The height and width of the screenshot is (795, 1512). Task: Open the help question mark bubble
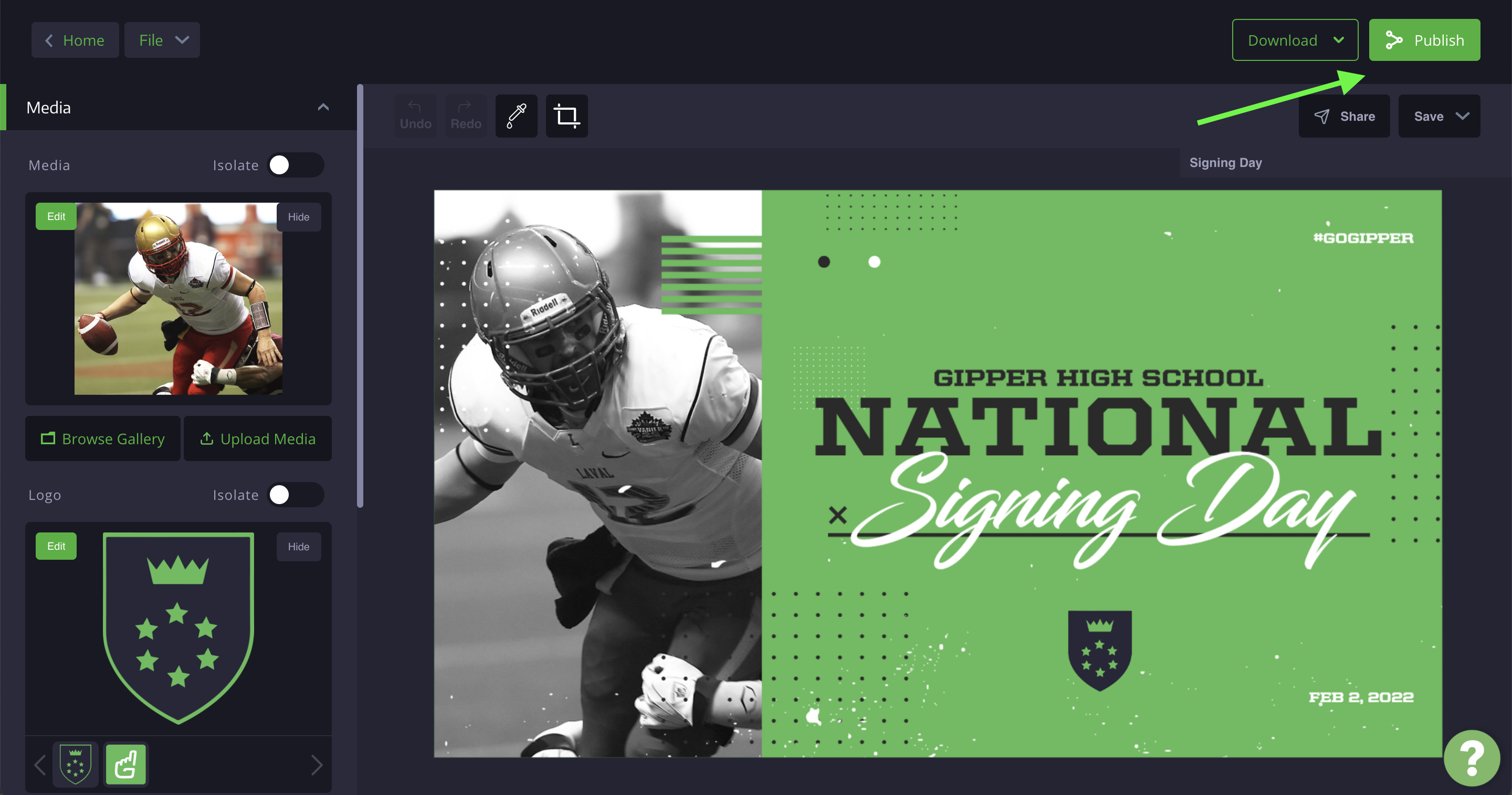click(1472, 758)
